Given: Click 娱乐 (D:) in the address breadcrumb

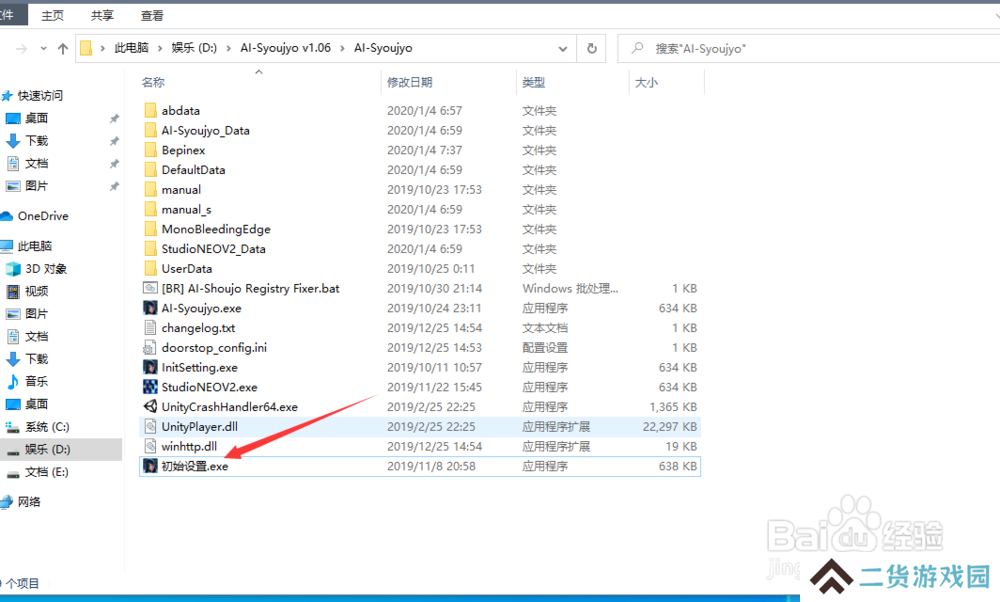Looking at the screenshot, I should point(194,48).
